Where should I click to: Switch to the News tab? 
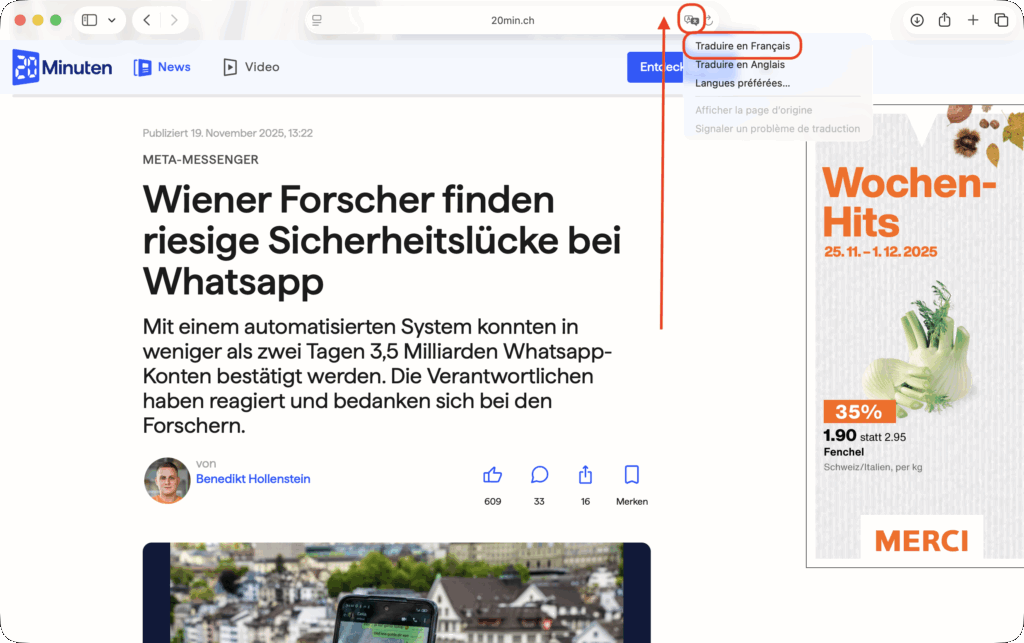pyautogui.click(x=162, y=67)
